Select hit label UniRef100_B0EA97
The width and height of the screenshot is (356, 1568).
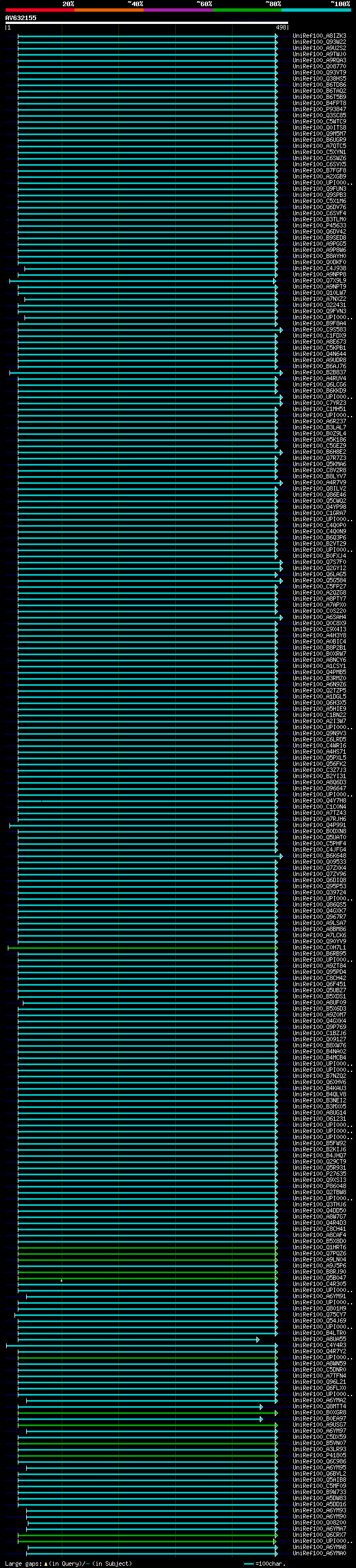(319, 1418)
